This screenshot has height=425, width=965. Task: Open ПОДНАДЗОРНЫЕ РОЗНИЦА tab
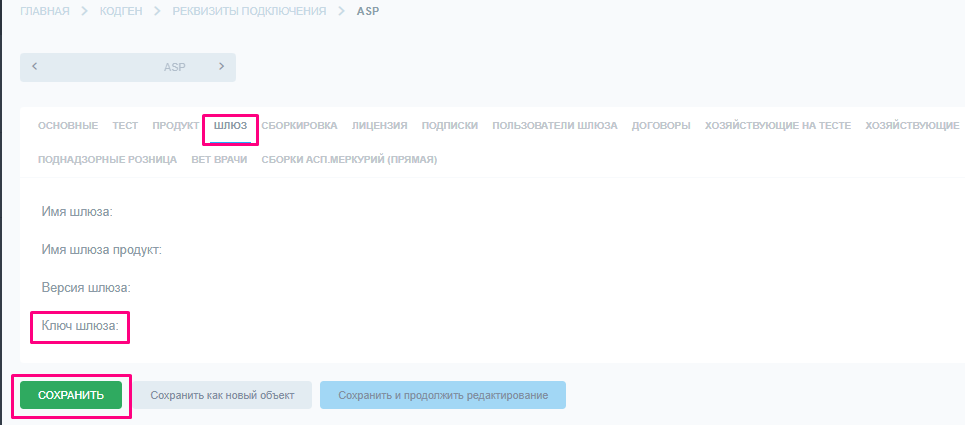(107, 160)
